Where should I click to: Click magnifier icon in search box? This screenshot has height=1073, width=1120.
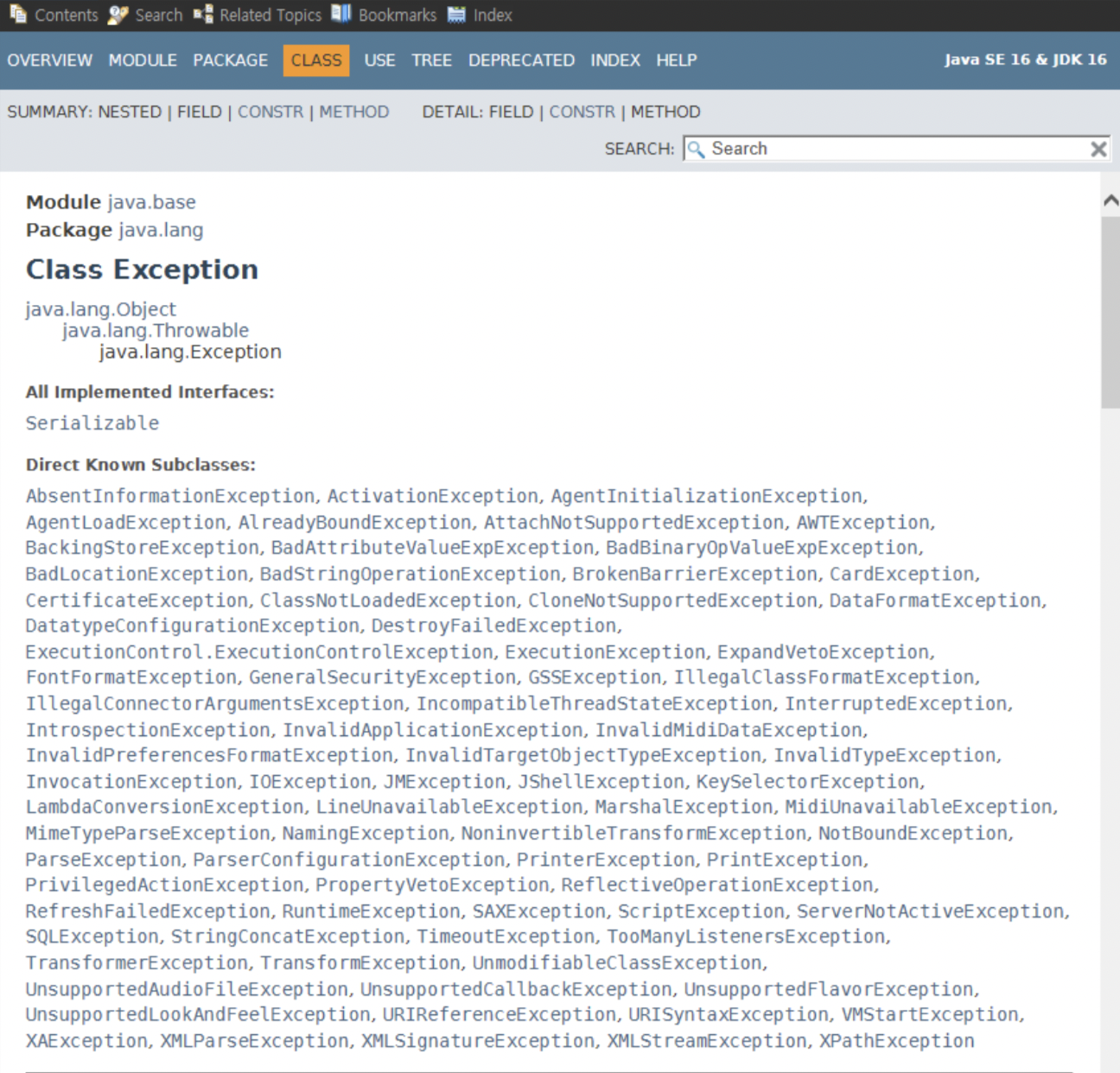pos(696,149)
